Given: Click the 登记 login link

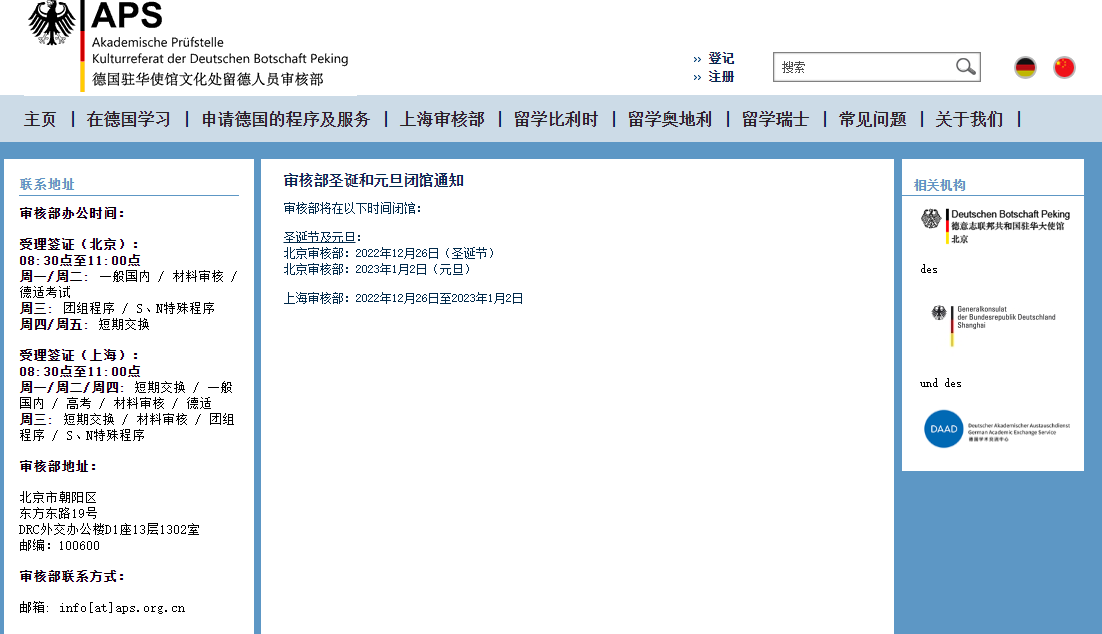Looking at the screenshot, I should click(x=721, y=59).
